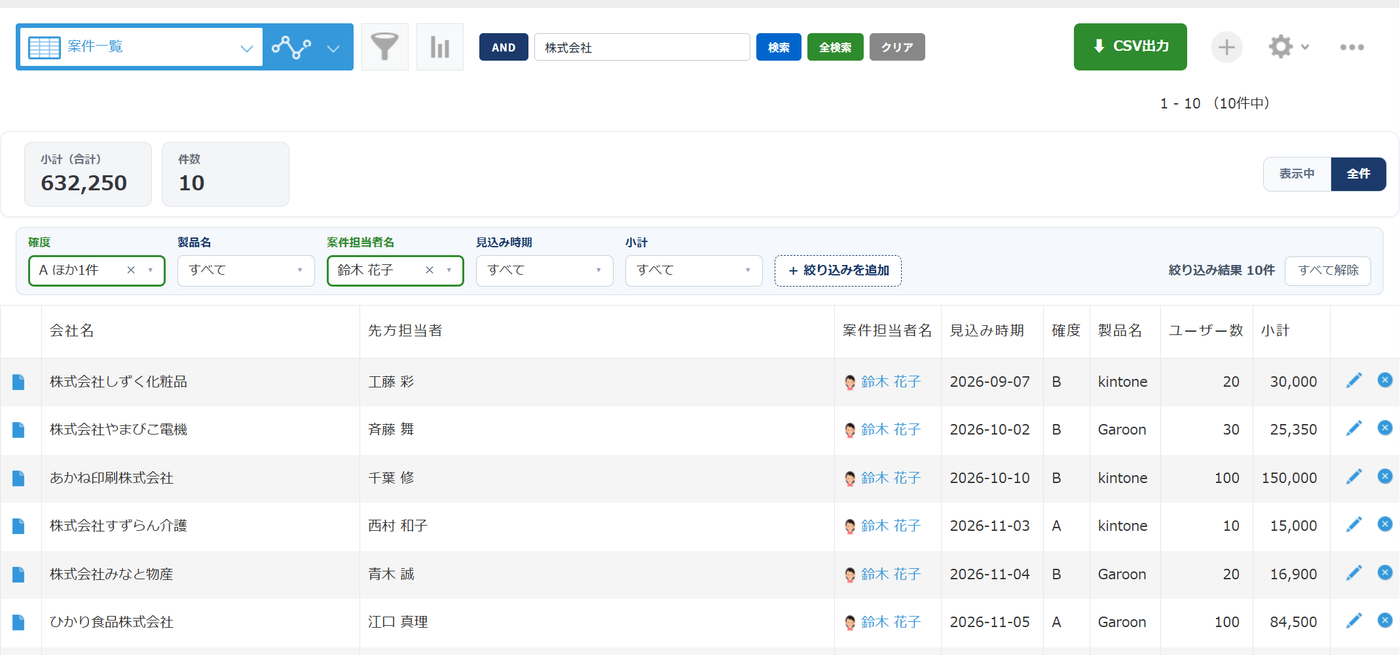Open record details for ひかり食品株式会社
This screenshot has width=1400, height=655.
tap(18, 622)
